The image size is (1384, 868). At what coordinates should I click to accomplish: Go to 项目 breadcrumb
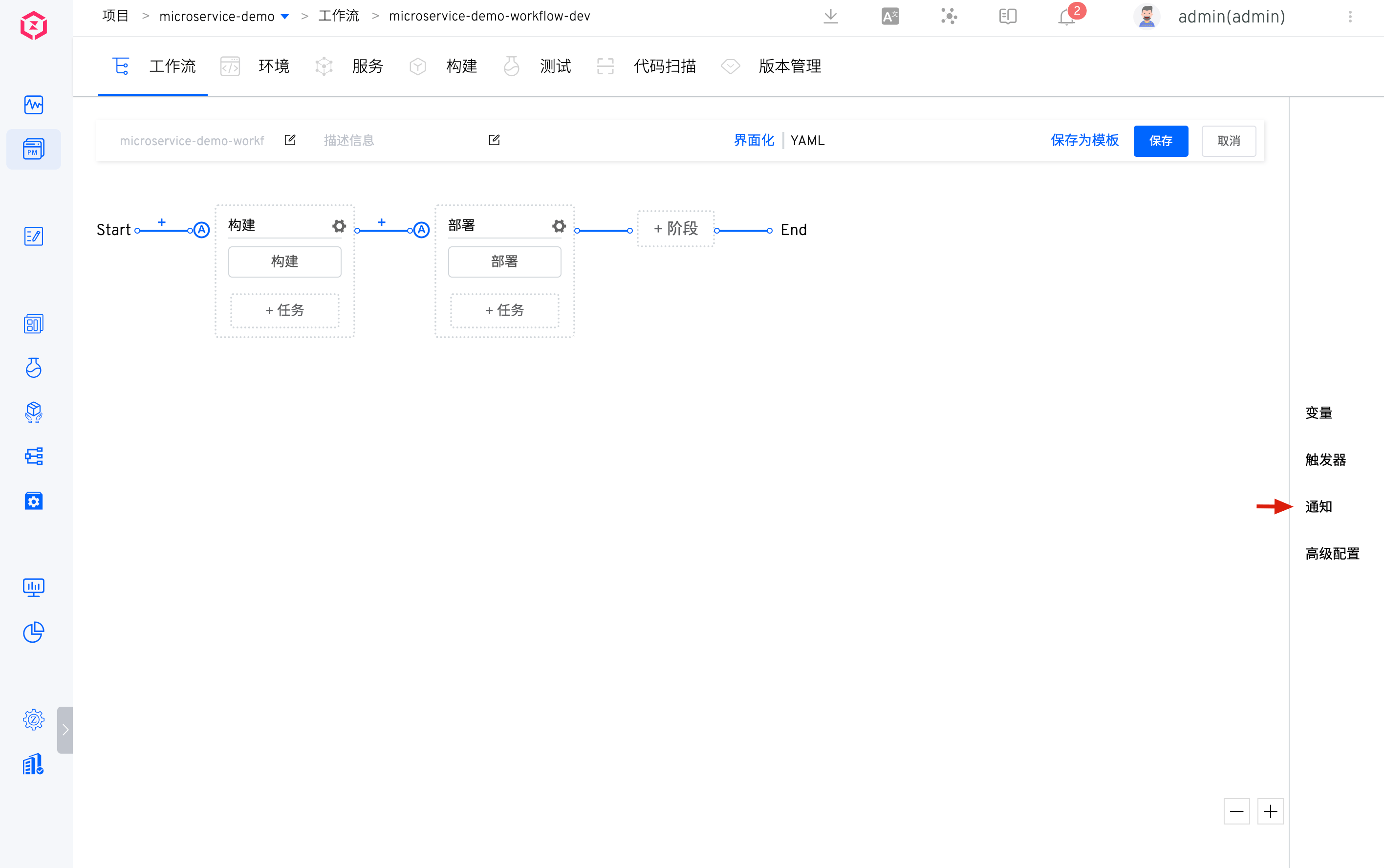115,16
